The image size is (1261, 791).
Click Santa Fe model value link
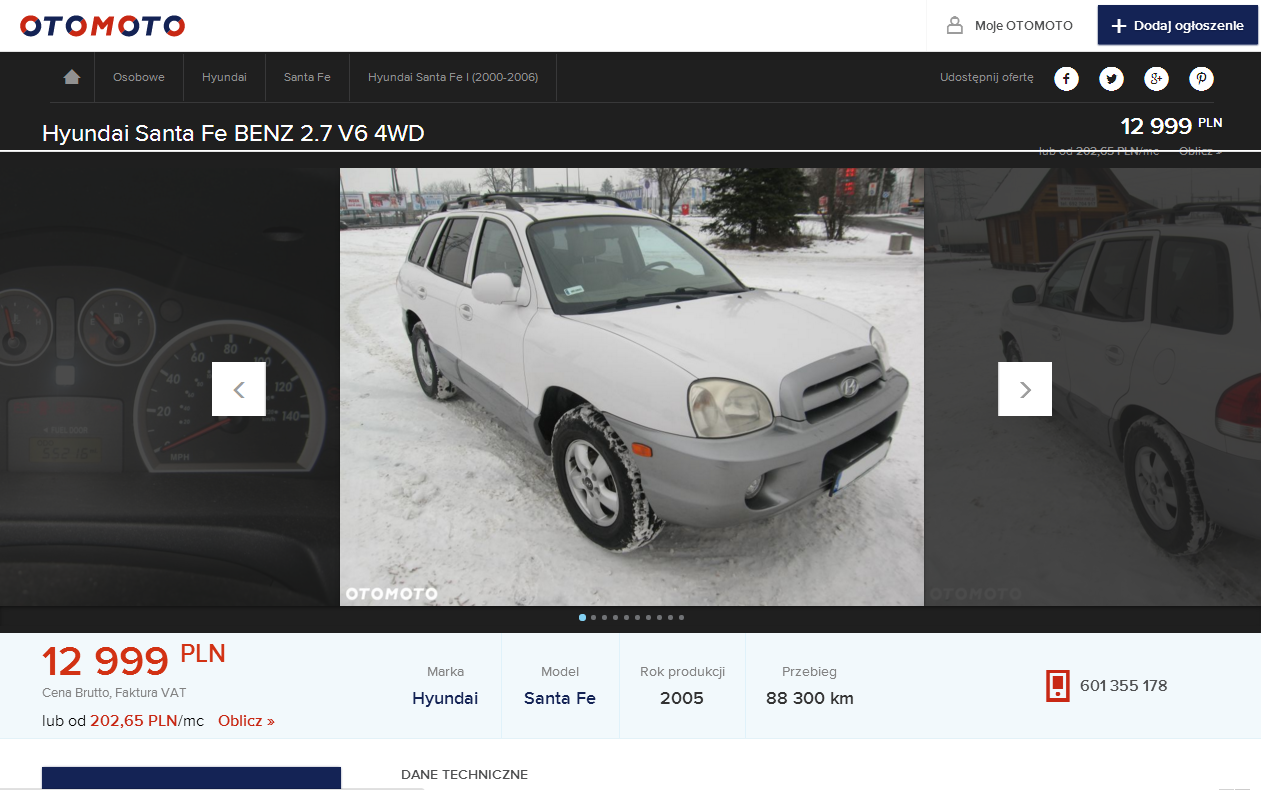(x=560, y=698)
